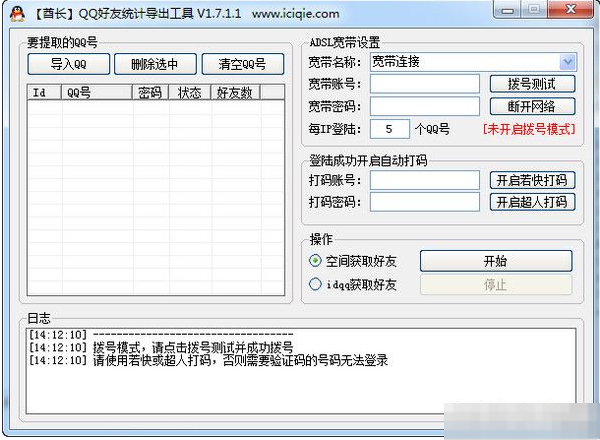Click 开启若快打码 button
The image size is (600, 440).
click(x=532, y=180)
